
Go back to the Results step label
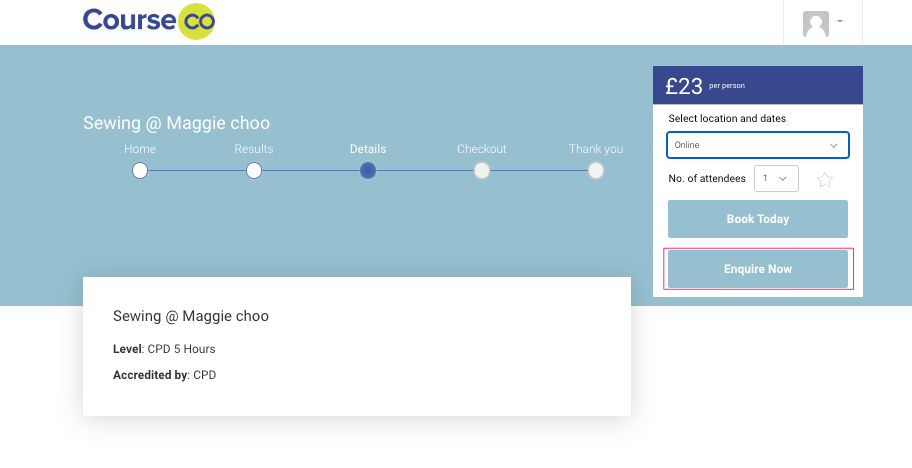(254, 149)
